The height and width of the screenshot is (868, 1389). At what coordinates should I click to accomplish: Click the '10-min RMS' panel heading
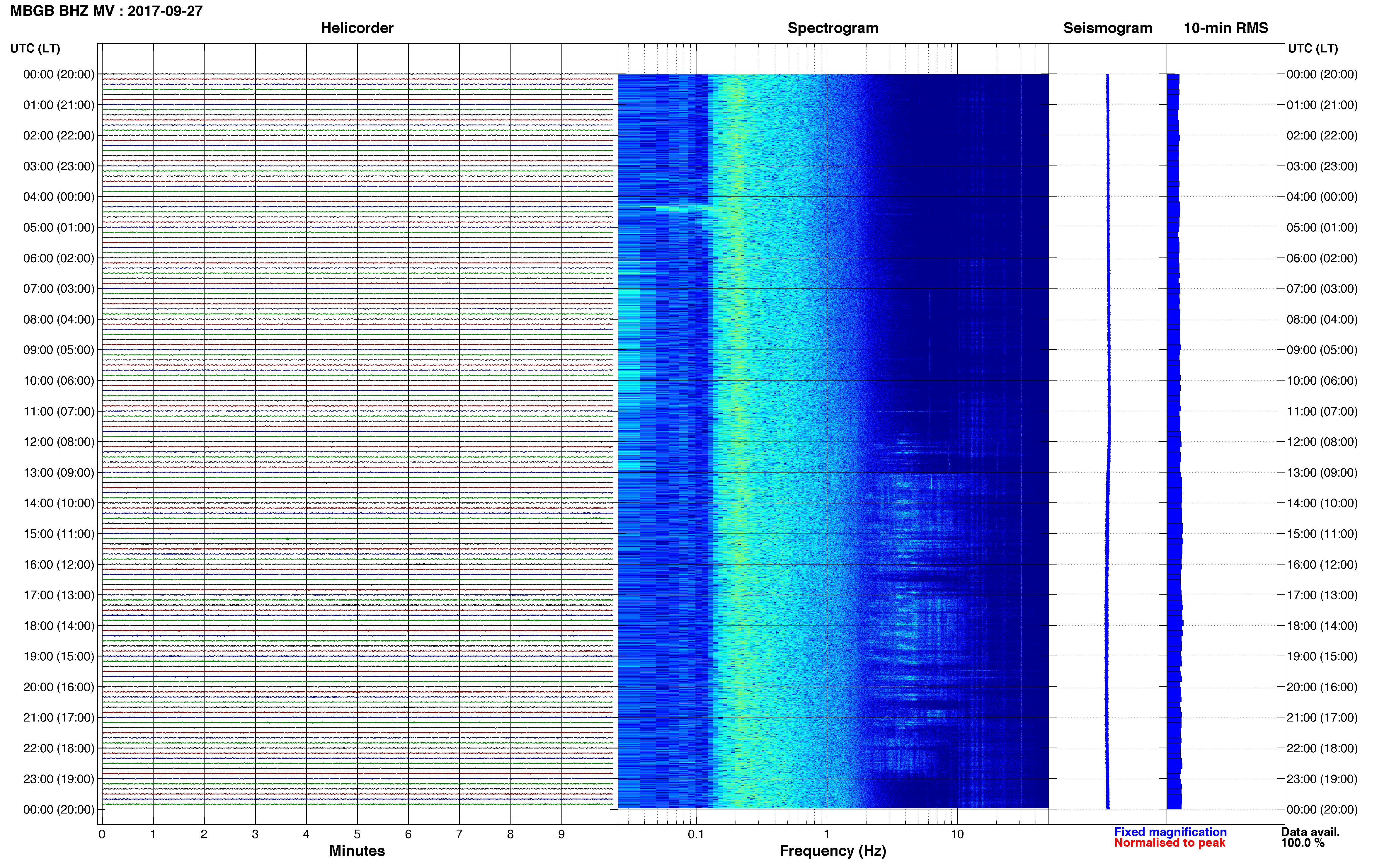click(x=1226, y=28)
